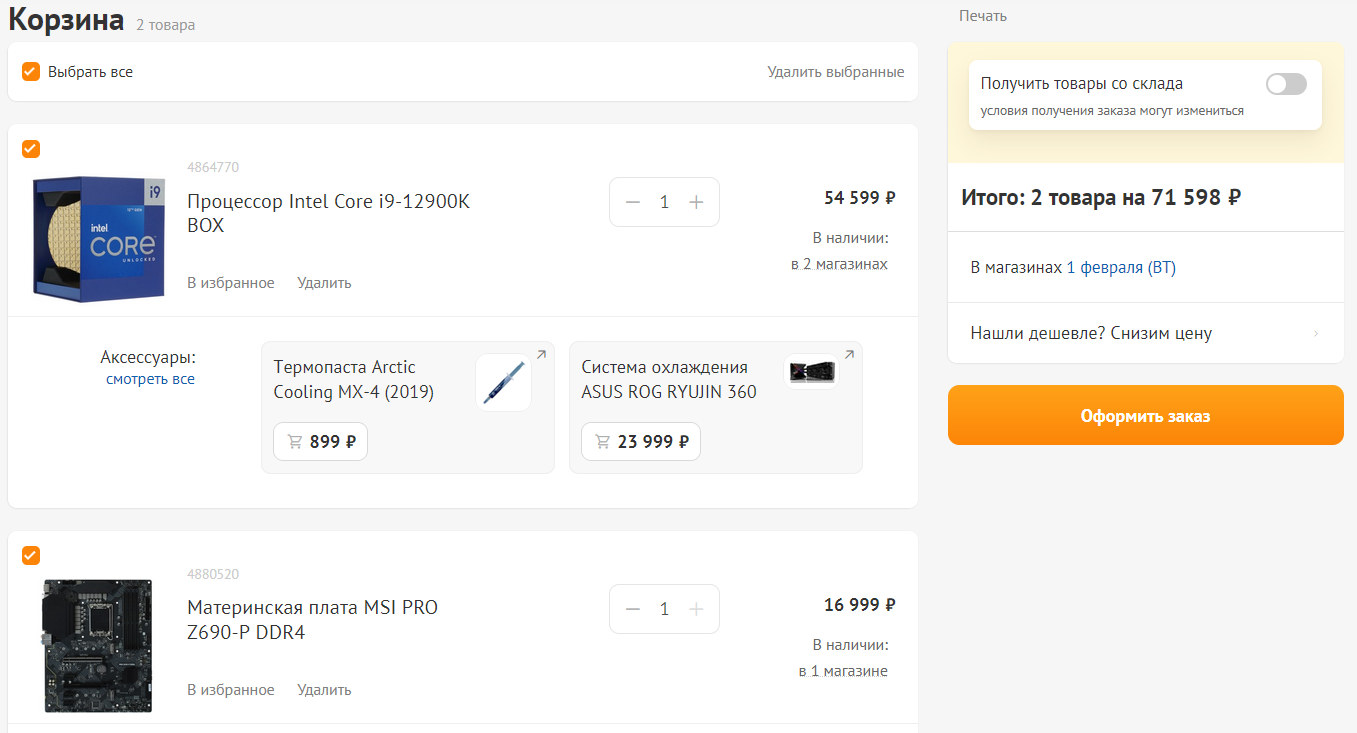Click 'в 2 магазинах' availability link
Screen dimensions: 1357x733
tap(839, 264)
